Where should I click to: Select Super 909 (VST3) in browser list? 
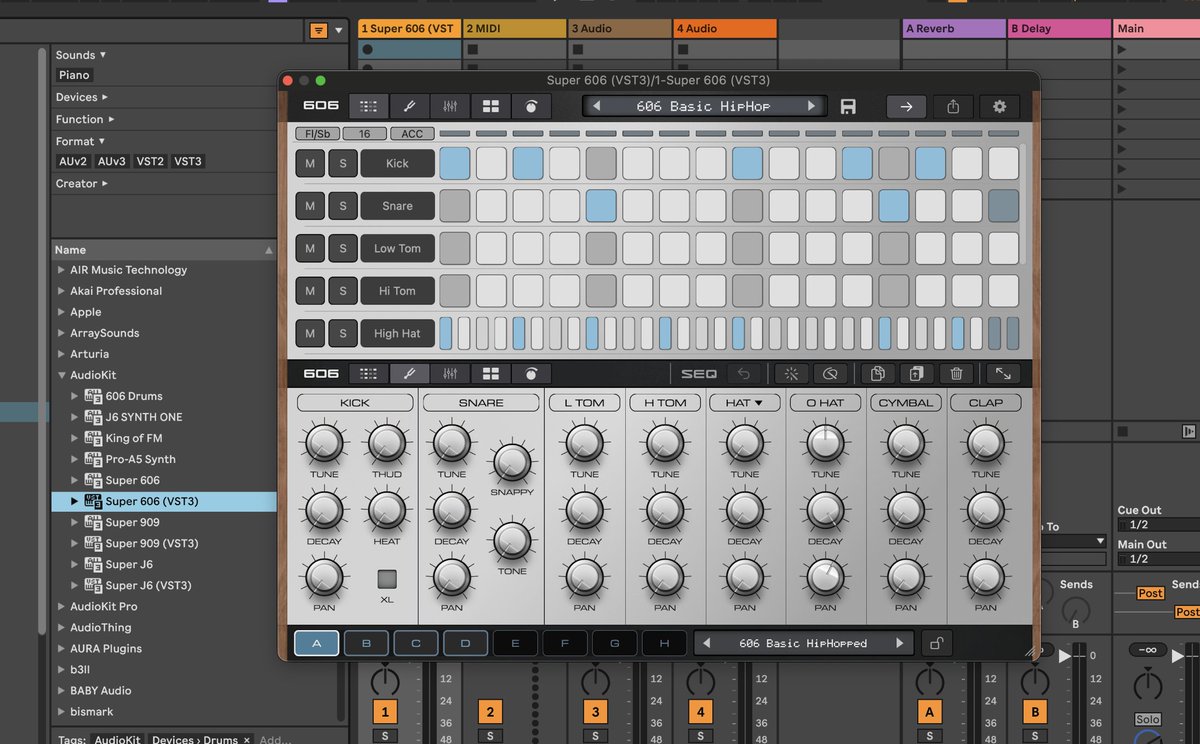pos(151,543)
